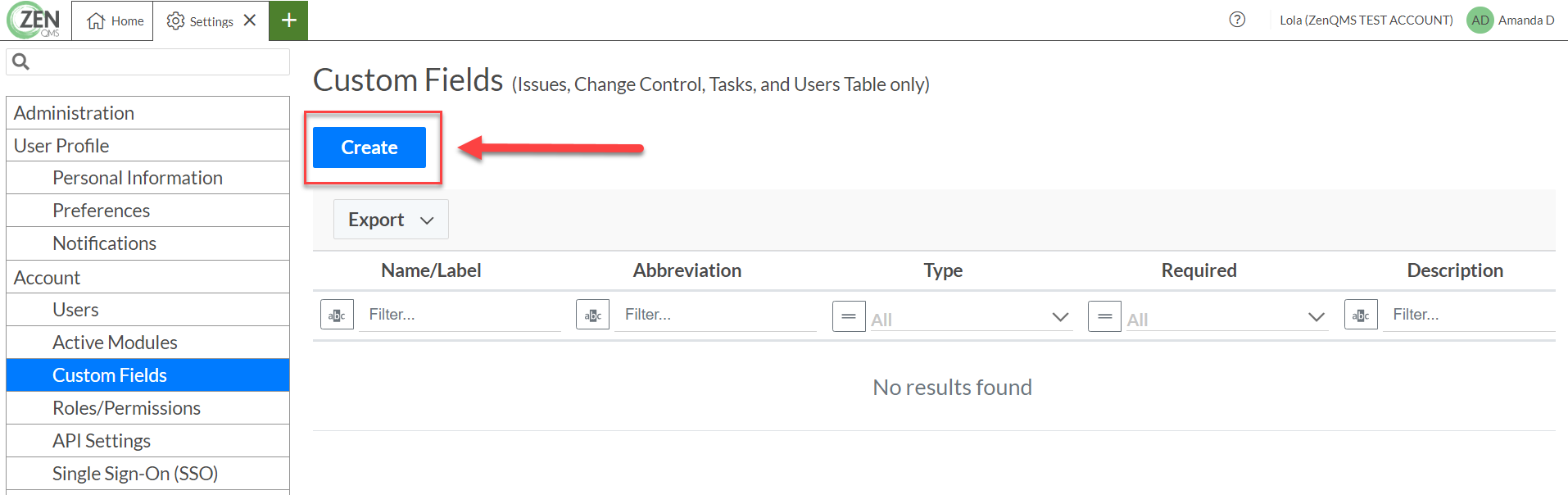Click the Type column equals operator icon

[x=849, y=316]
